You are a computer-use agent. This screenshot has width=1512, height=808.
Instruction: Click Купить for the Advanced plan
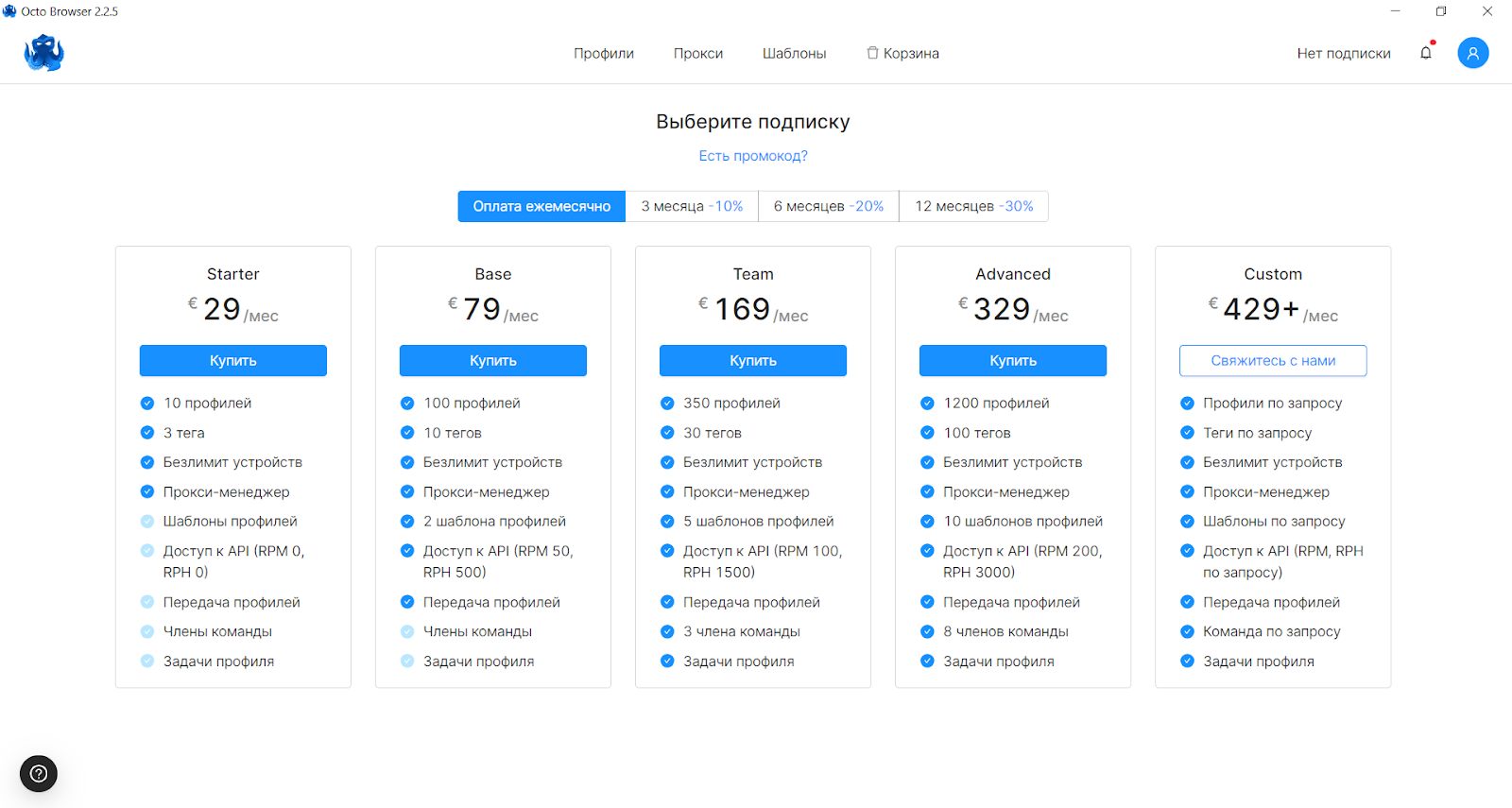[x=1013, y=361]
